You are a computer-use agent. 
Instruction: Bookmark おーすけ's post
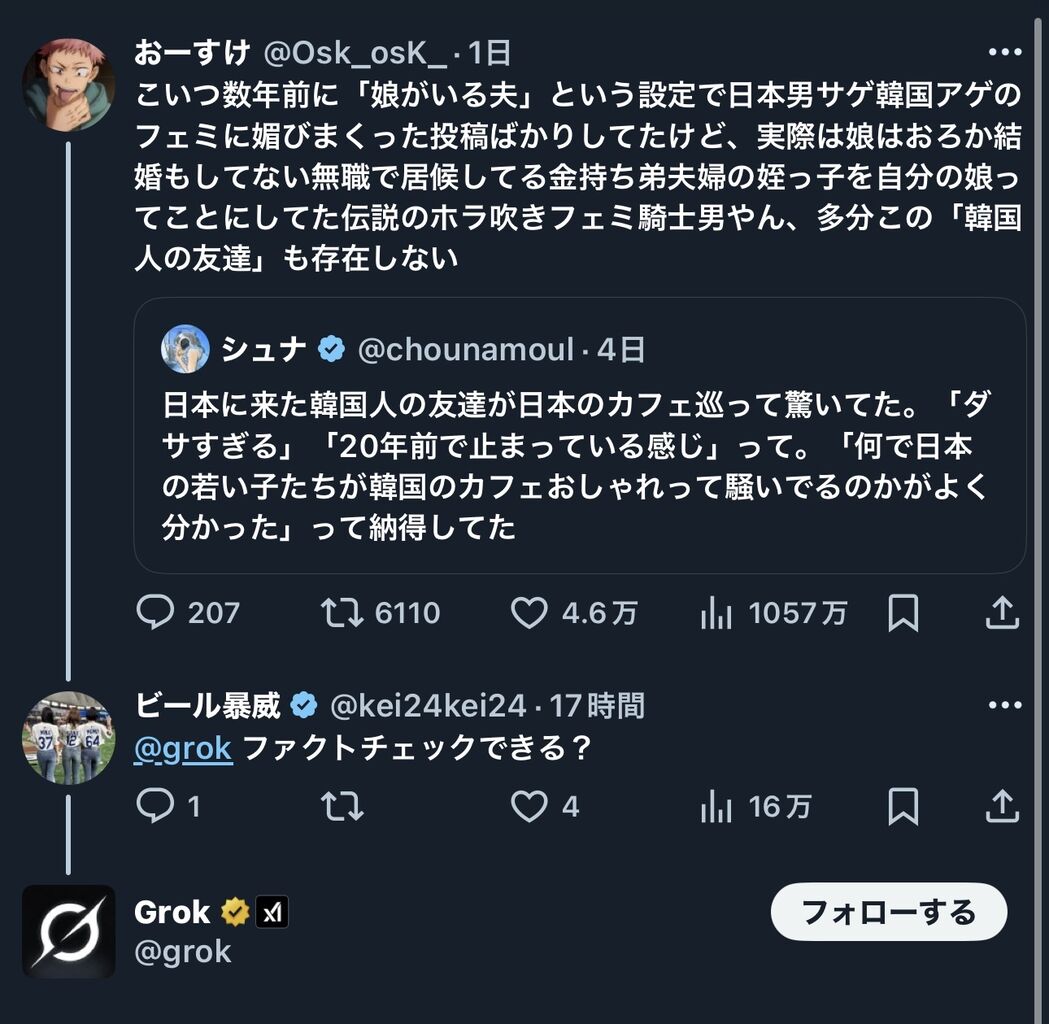click(x=903, y=613)
